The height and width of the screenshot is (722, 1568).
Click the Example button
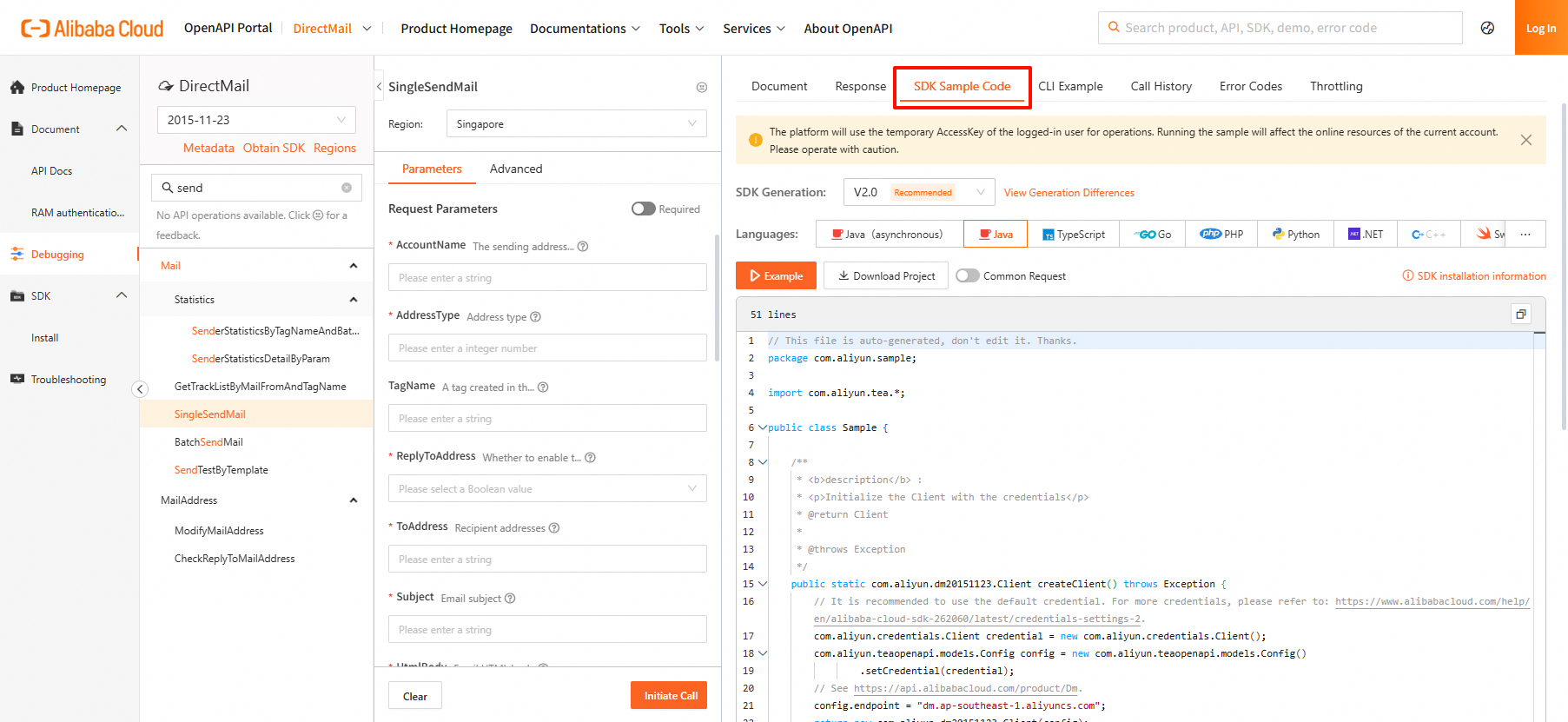pyautogui.click(x=776, y=275)
